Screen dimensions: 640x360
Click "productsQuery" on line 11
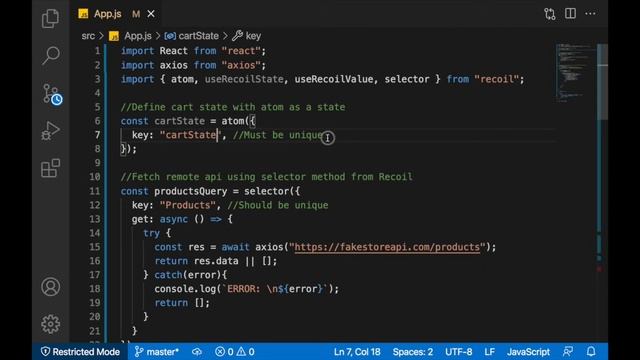point(191,191)
